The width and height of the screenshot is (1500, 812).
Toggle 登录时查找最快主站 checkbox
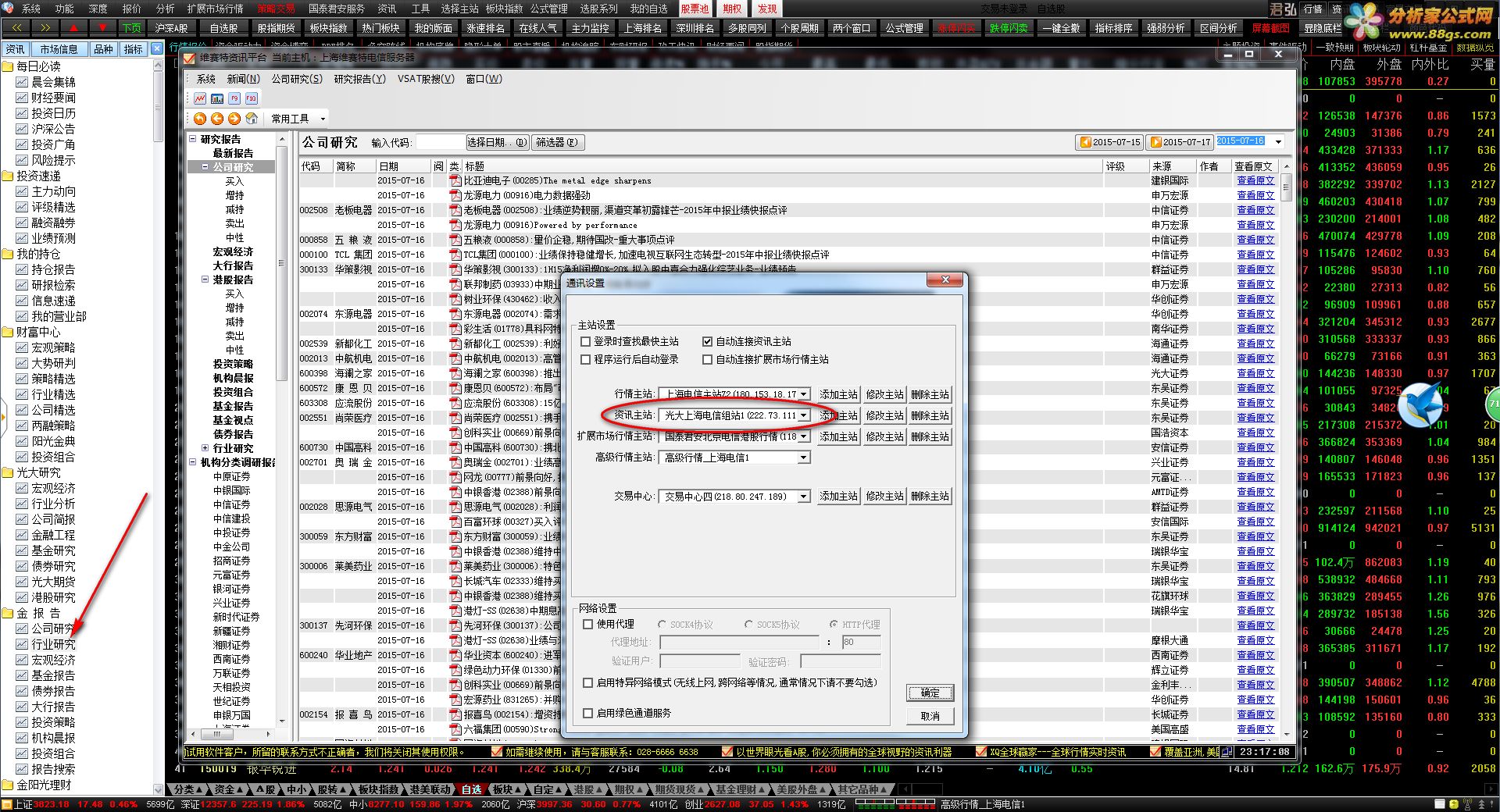point(585,341)
